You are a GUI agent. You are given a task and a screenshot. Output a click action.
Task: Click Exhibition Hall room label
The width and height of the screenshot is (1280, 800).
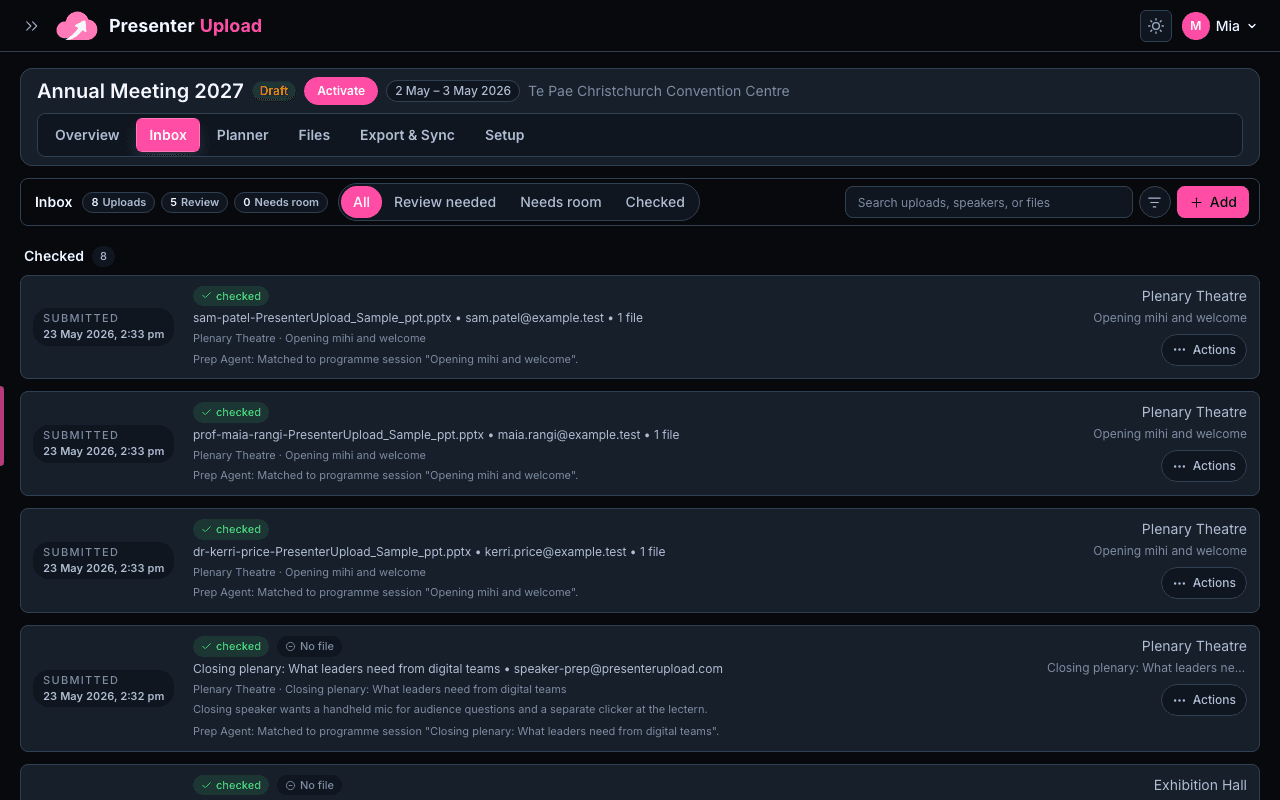click(1200, 785)
